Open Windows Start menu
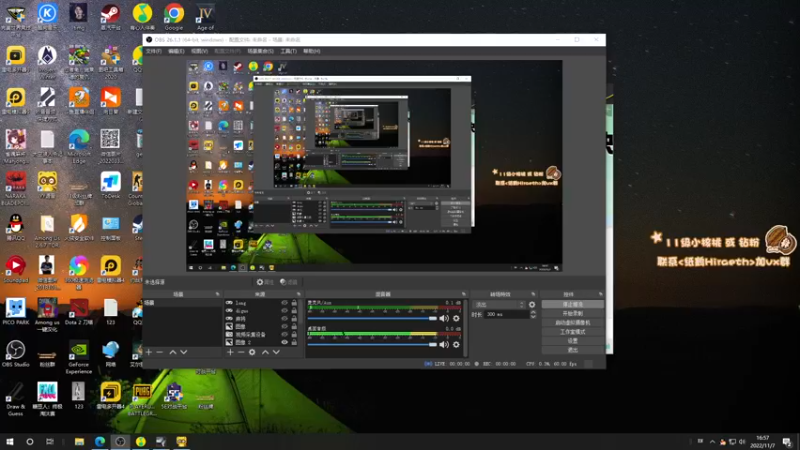Image resolution: width=800 pixels, height=450 pixels. [9, 441]
